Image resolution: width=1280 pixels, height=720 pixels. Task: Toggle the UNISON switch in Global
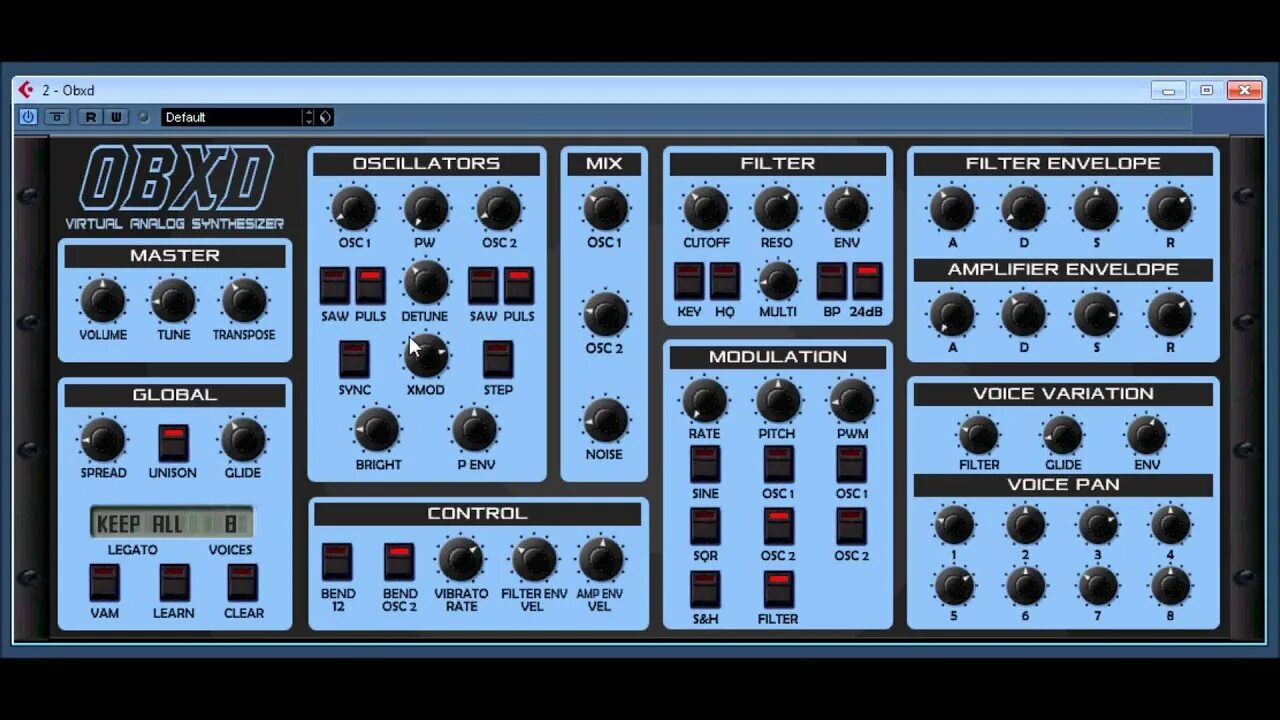point(174,443)
